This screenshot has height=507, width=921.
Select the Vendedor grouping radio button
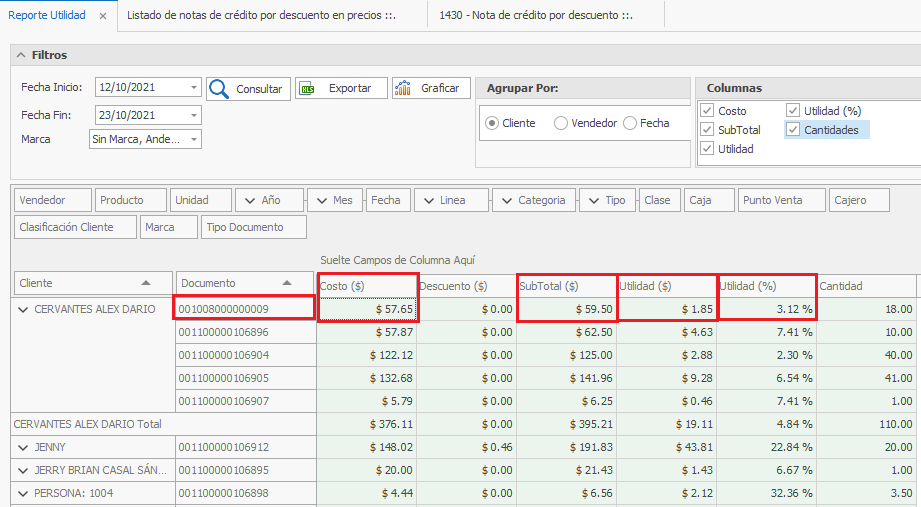coord(561,123)
